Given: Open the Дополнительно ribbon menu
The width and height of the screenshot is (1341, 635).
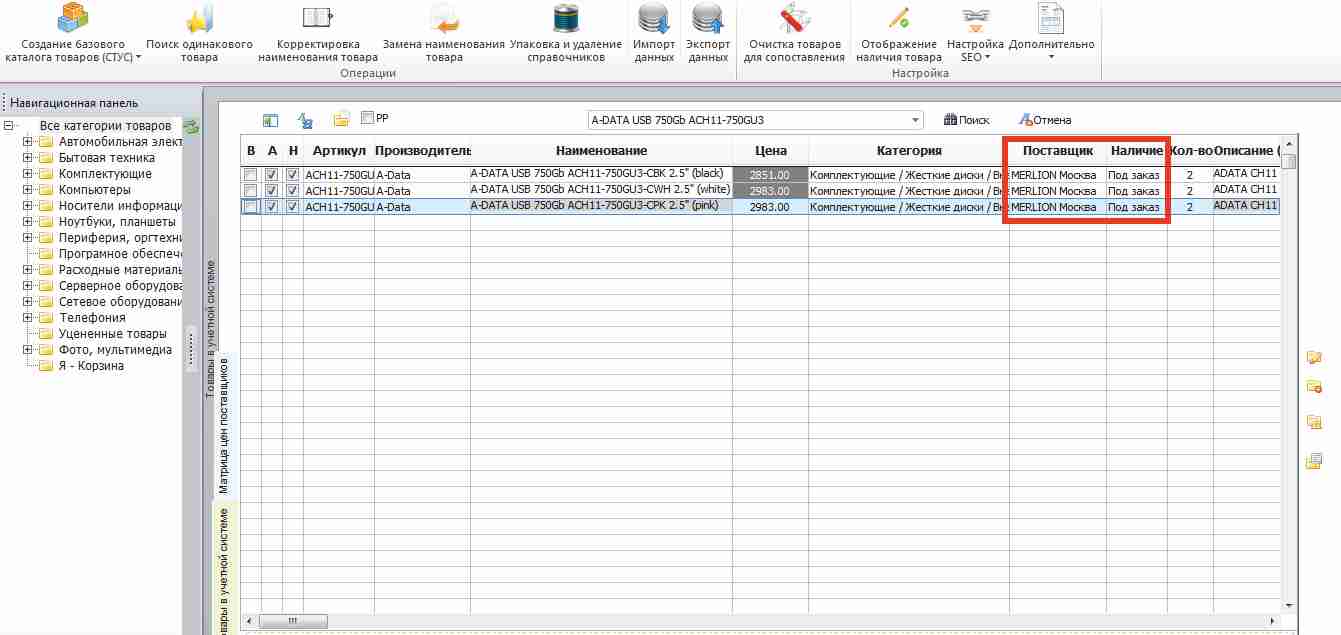Looking at the screenshot, I should click(1051, 33).
